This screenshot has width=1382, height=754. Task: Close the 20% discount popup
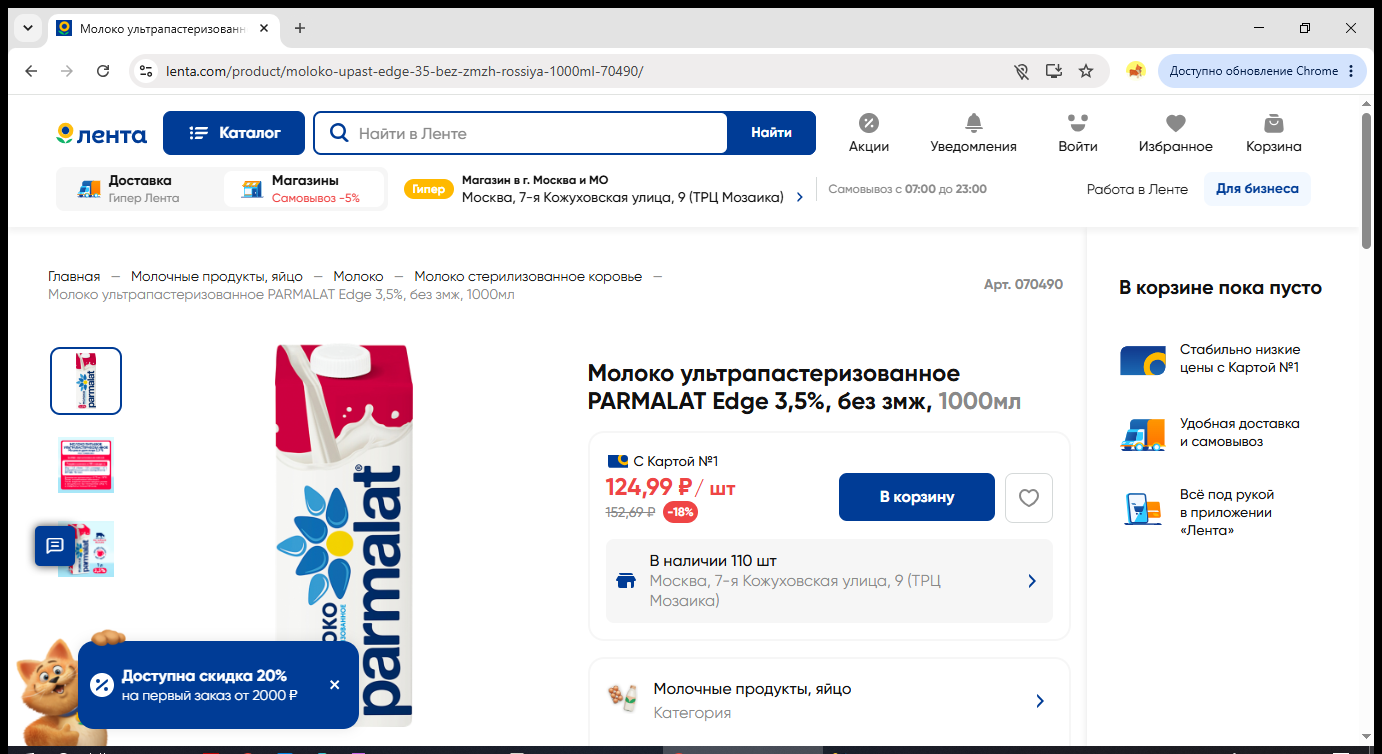click(334, 685)
